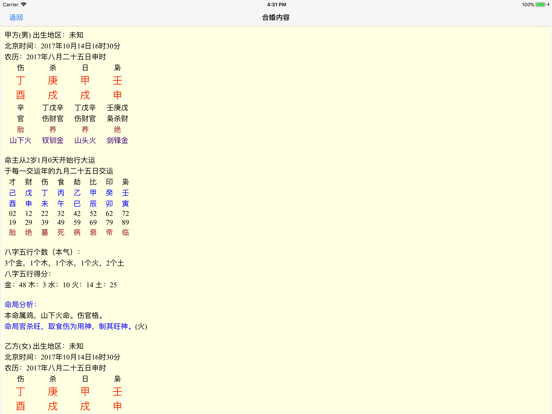Click 才 header in luck cycle table
The image size is (552, 414).
(x=12, y=182)
